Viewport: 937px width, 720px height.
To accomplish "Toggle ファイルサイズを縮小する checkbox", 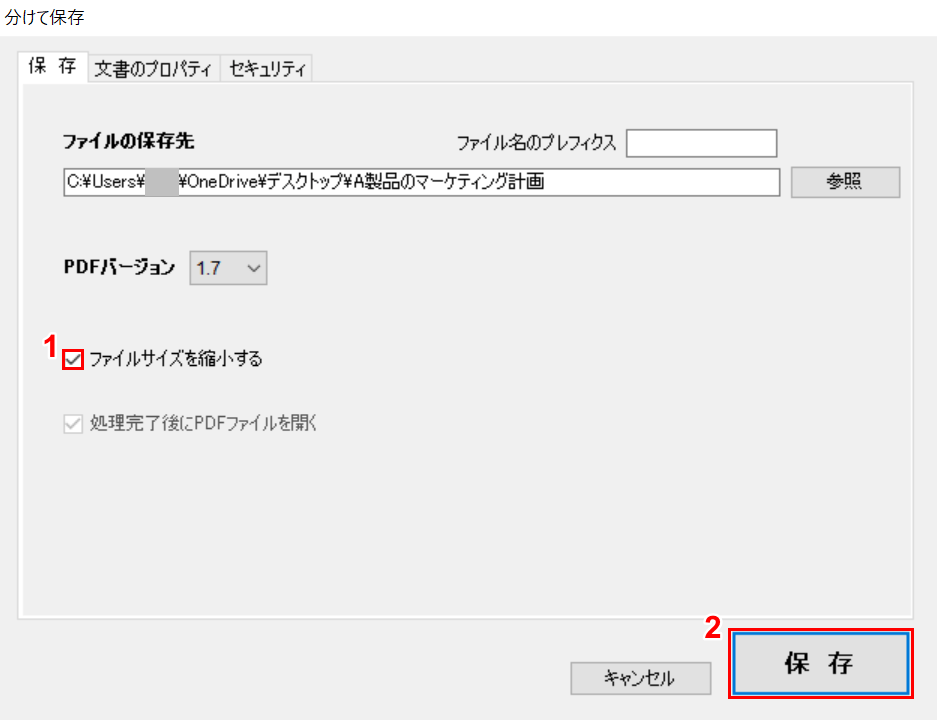I will pos(73,360).
